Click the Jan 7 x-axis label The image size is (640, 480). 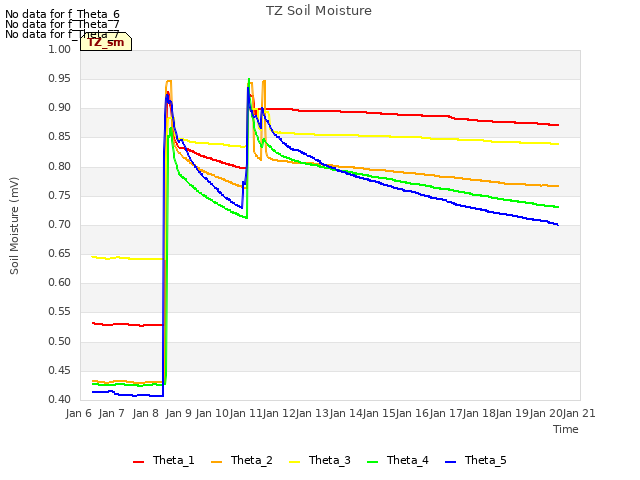[x=112, y=413]
